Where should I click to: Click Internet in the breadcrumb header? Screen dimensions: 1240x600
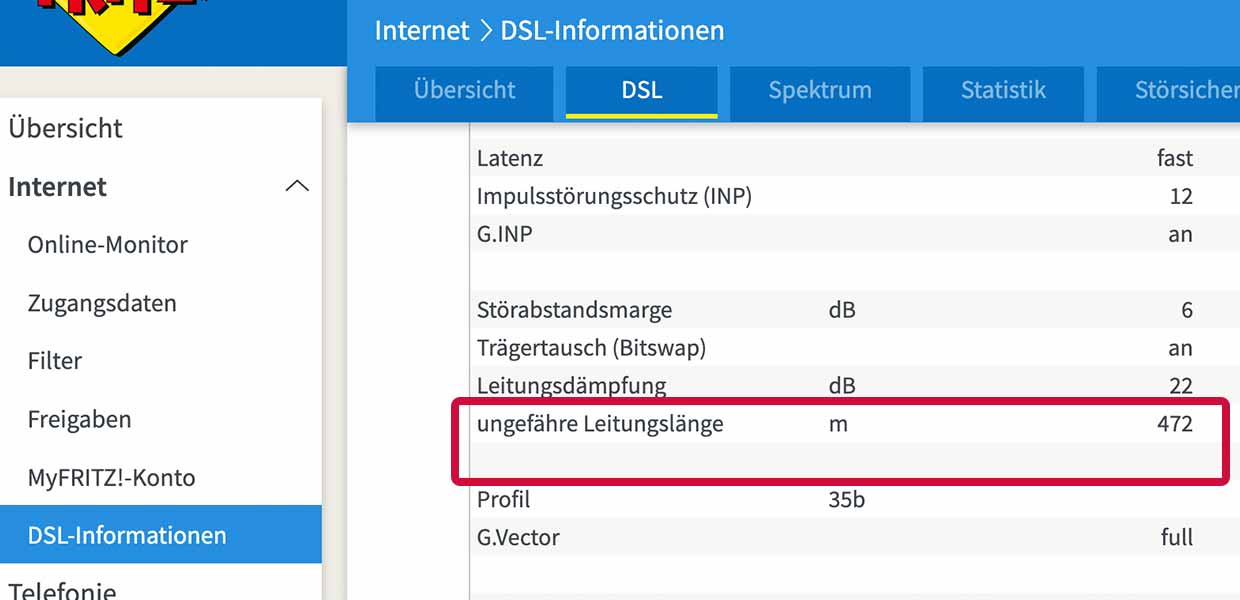coord(421,30)
